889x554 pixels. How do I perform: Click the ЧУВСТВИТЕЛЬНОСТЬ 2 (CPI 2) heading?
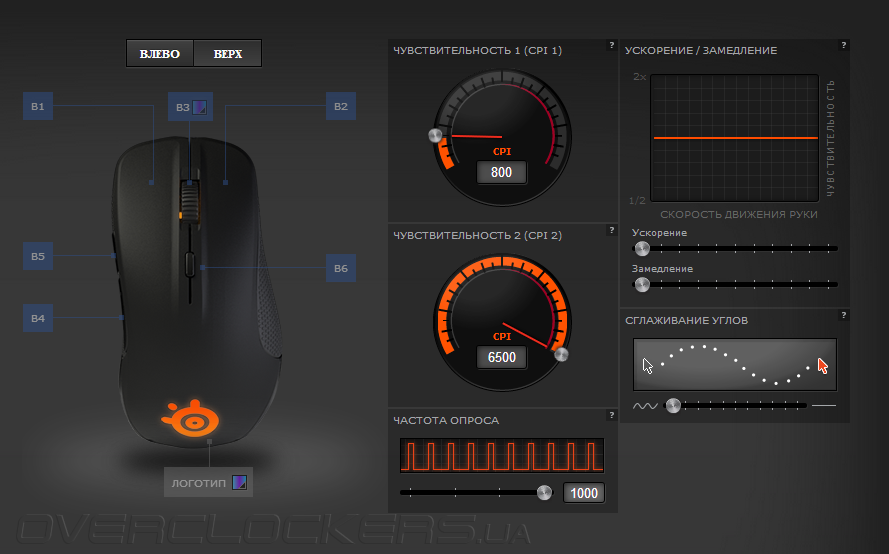(477, 235)
